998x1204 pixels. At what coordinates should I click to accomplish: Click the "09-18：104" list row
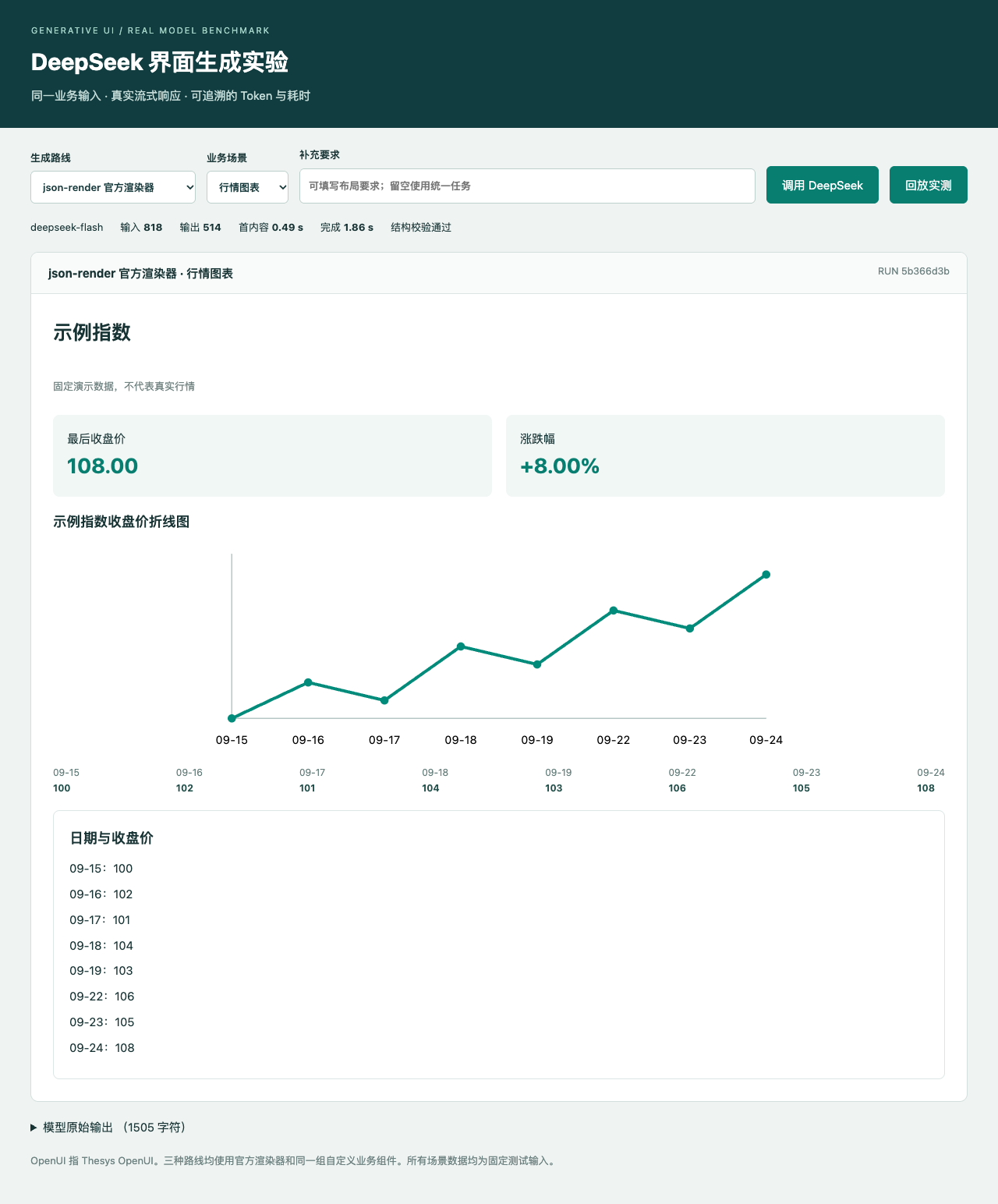[x=101, y=946]
